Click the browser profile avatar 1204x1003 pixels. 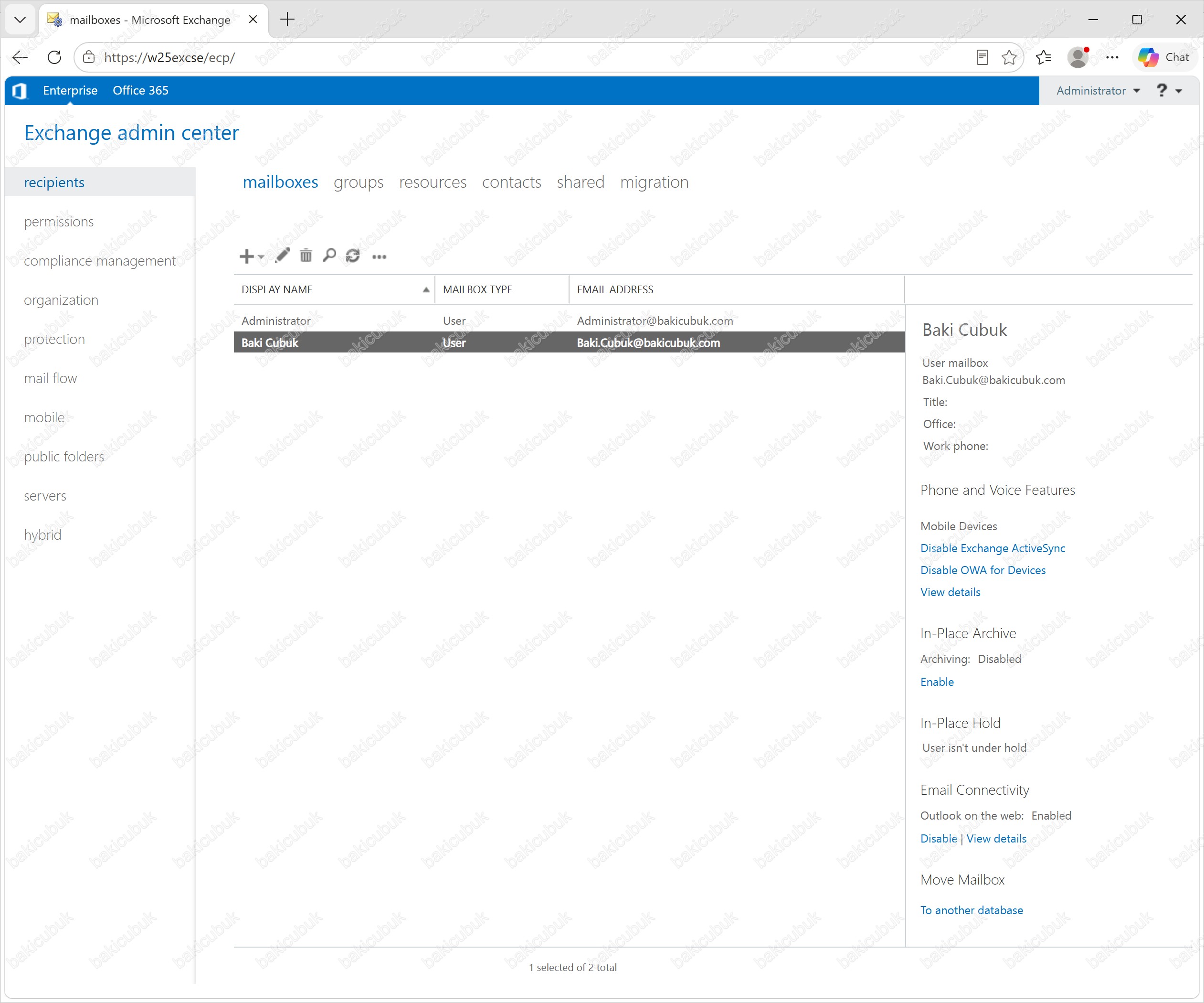coord(1078,57)
